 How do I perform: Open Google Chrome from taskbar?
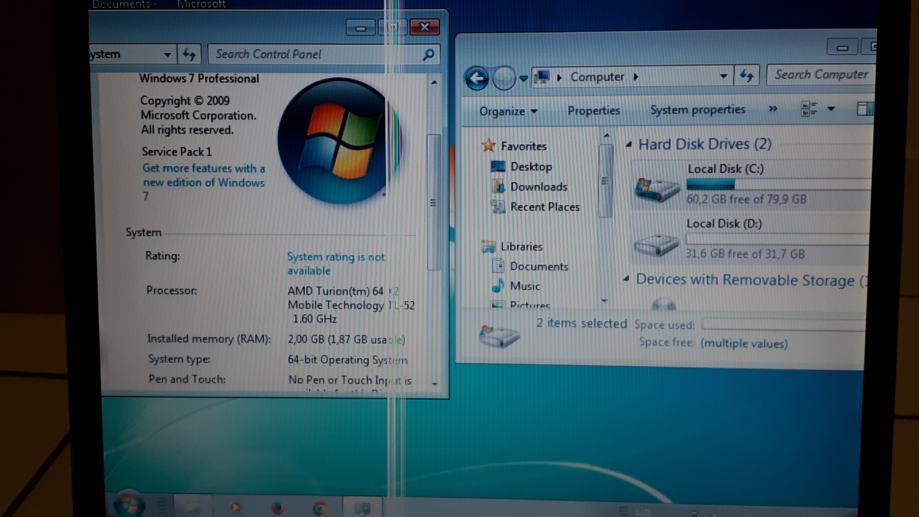tap(319, 508)
